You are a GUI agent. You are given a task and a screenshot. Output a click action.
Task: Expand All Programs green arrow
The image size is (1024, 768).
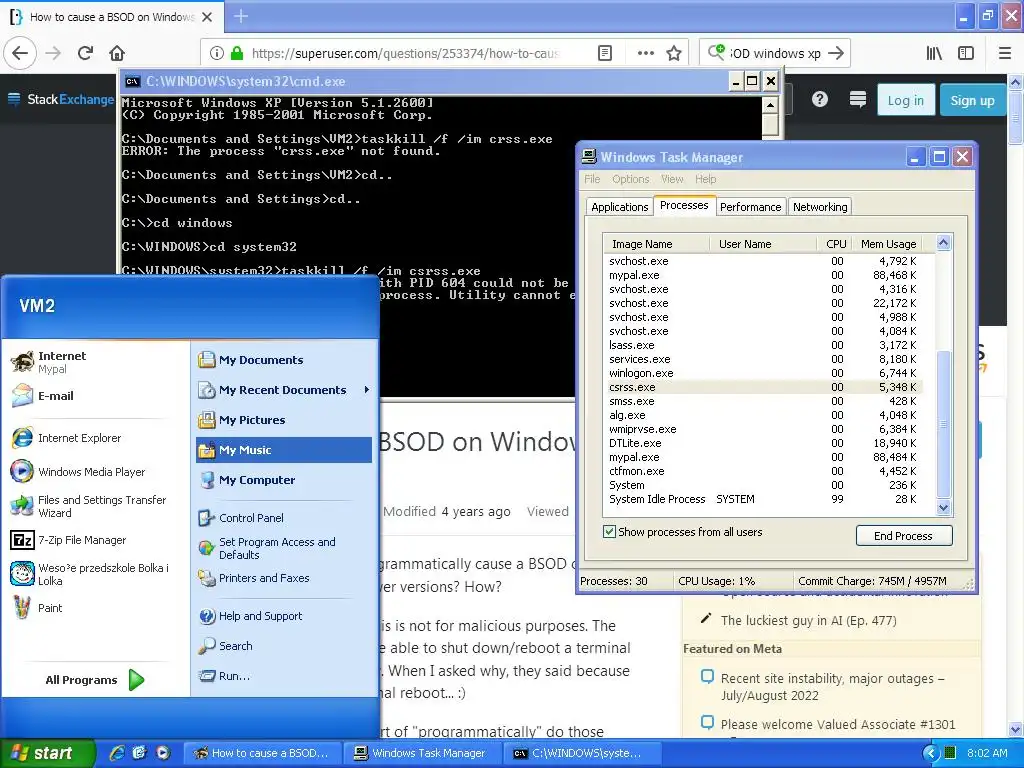[136, 680]
